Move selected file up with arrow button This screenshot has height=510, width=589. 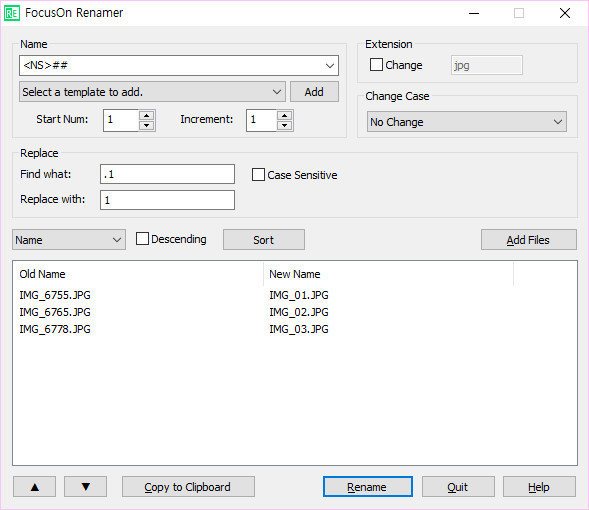tap(35, 487)
